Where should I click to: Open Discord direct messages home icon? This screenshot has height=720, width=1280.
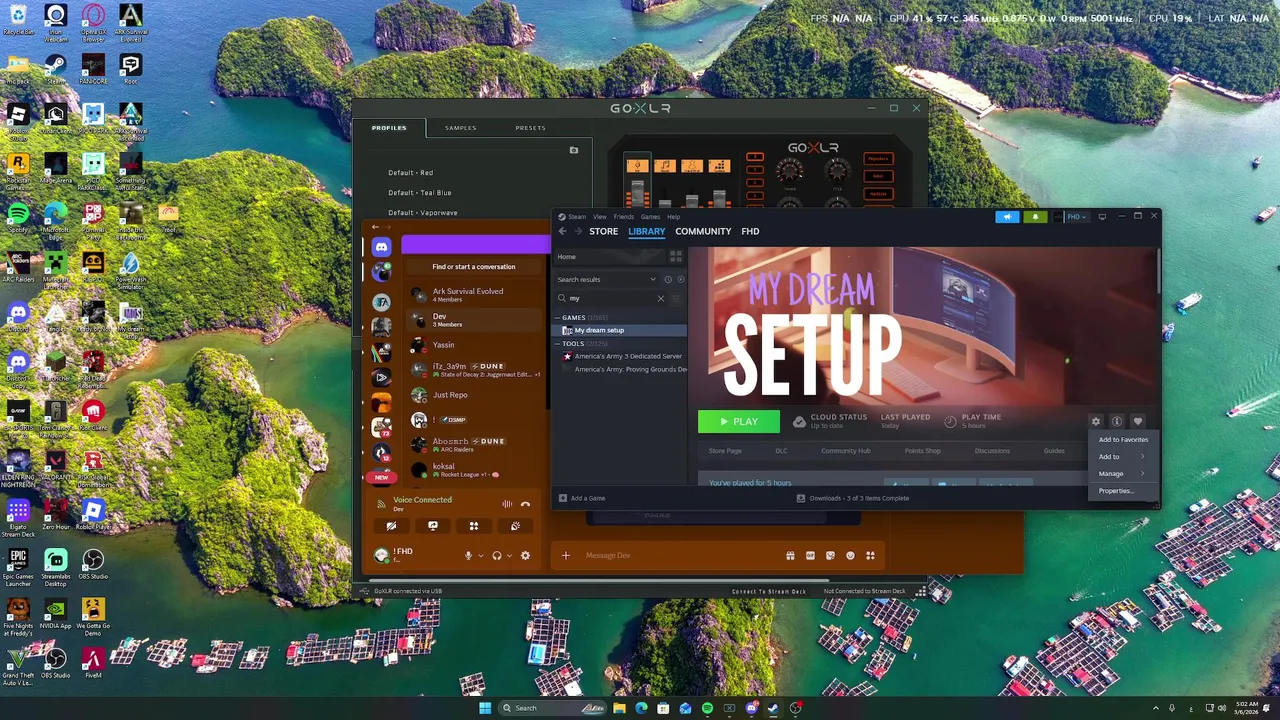(x=381, y=247)
